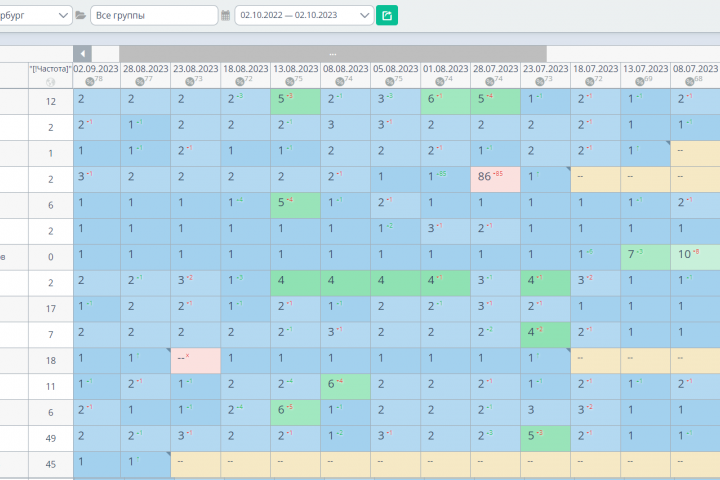This screenshot has height=480, width=720.
Task: Open the city dropdown ending in рбург
Action: 35,15
